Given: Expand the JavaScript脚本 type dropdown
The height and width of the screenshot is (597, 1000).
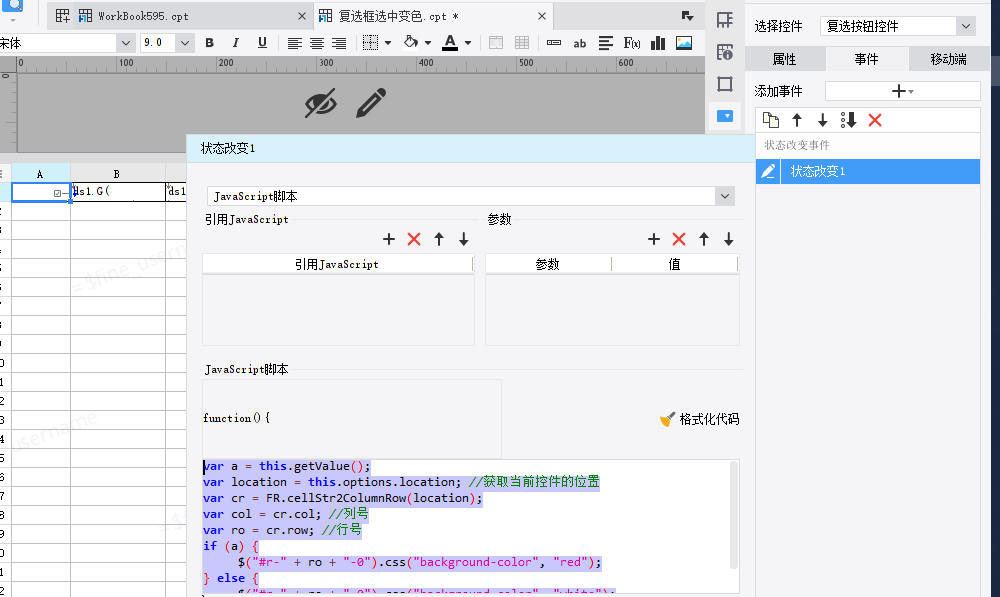Looking at the screenshot, I should coord(724,196).
